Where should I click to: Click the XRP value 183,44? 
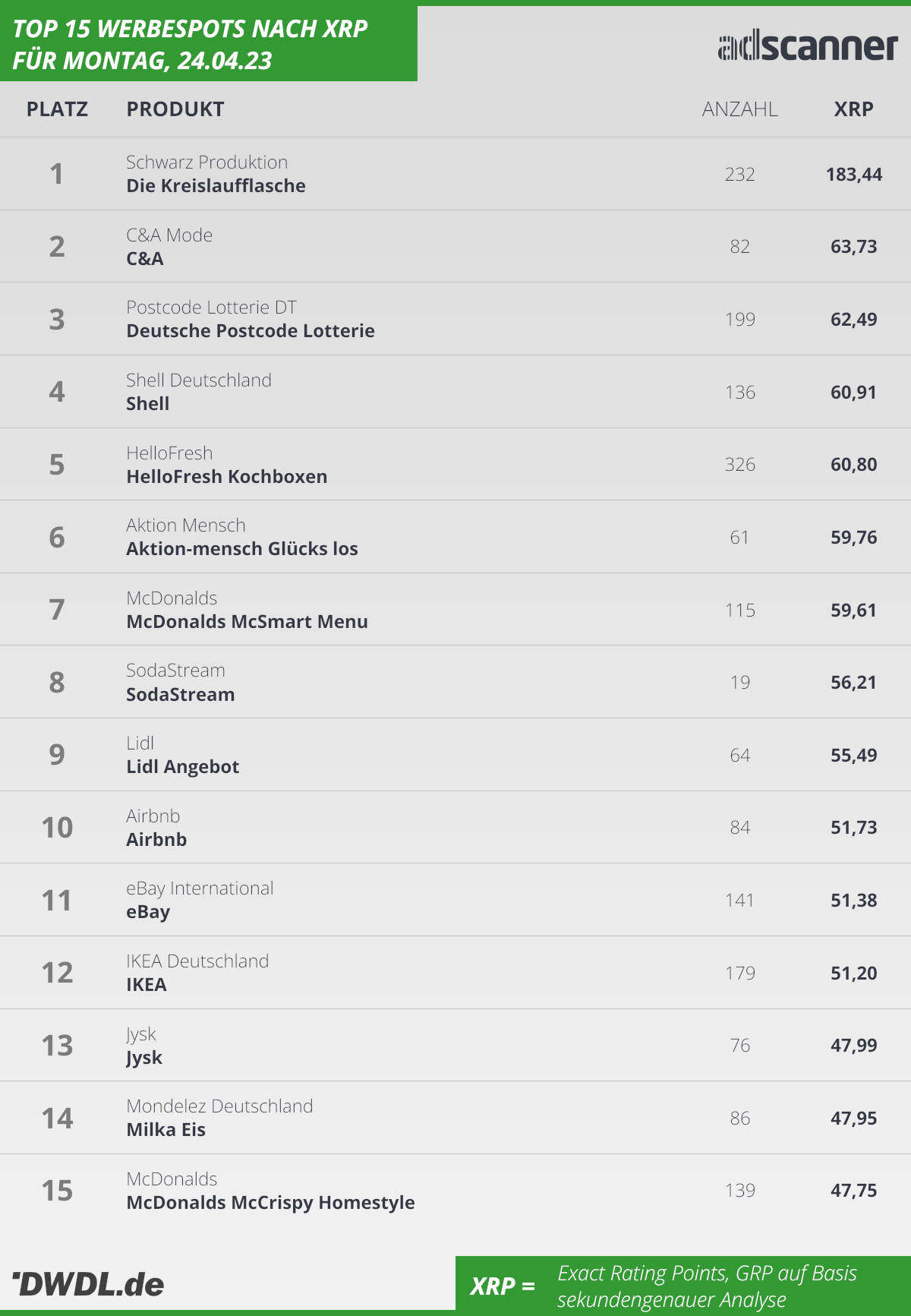click(x=853, y=174)
